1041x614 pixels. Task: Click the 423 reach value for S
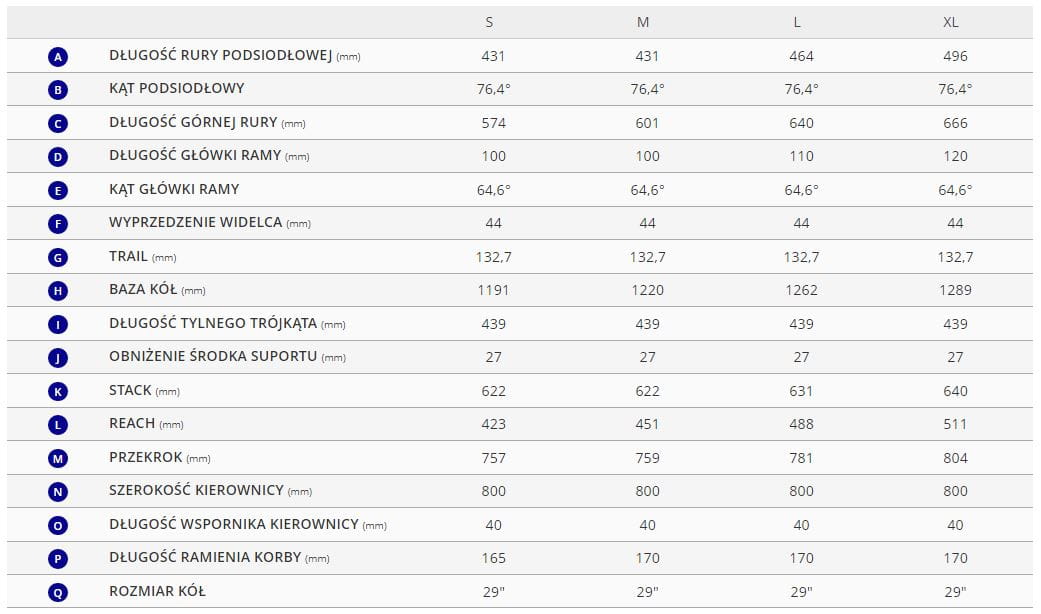point(493,424)
